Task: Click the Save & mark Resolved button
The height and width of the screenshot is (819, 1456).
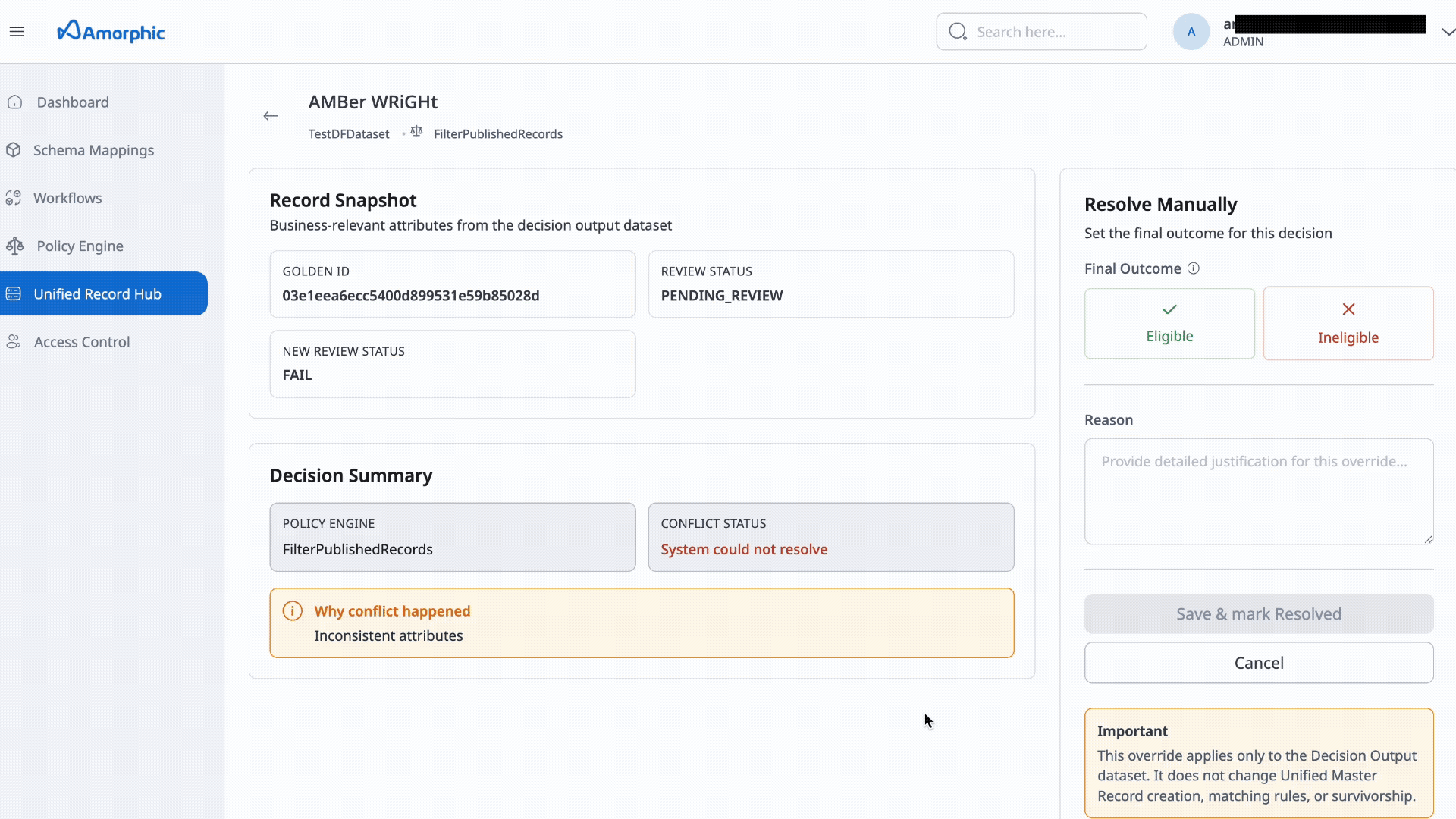Action: tap(1258, 613)
